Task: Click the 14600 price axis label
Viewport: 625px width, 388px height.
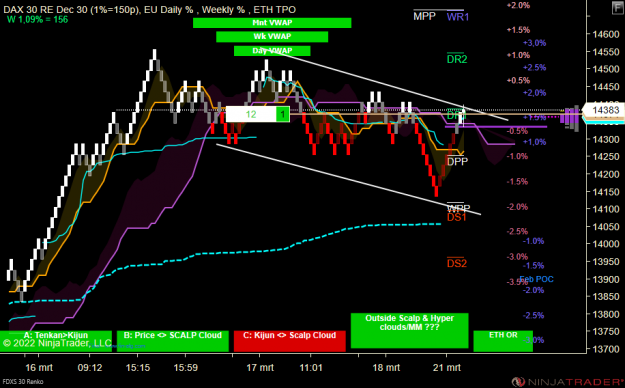Action: pyautogui.click(x=606, y=34)
